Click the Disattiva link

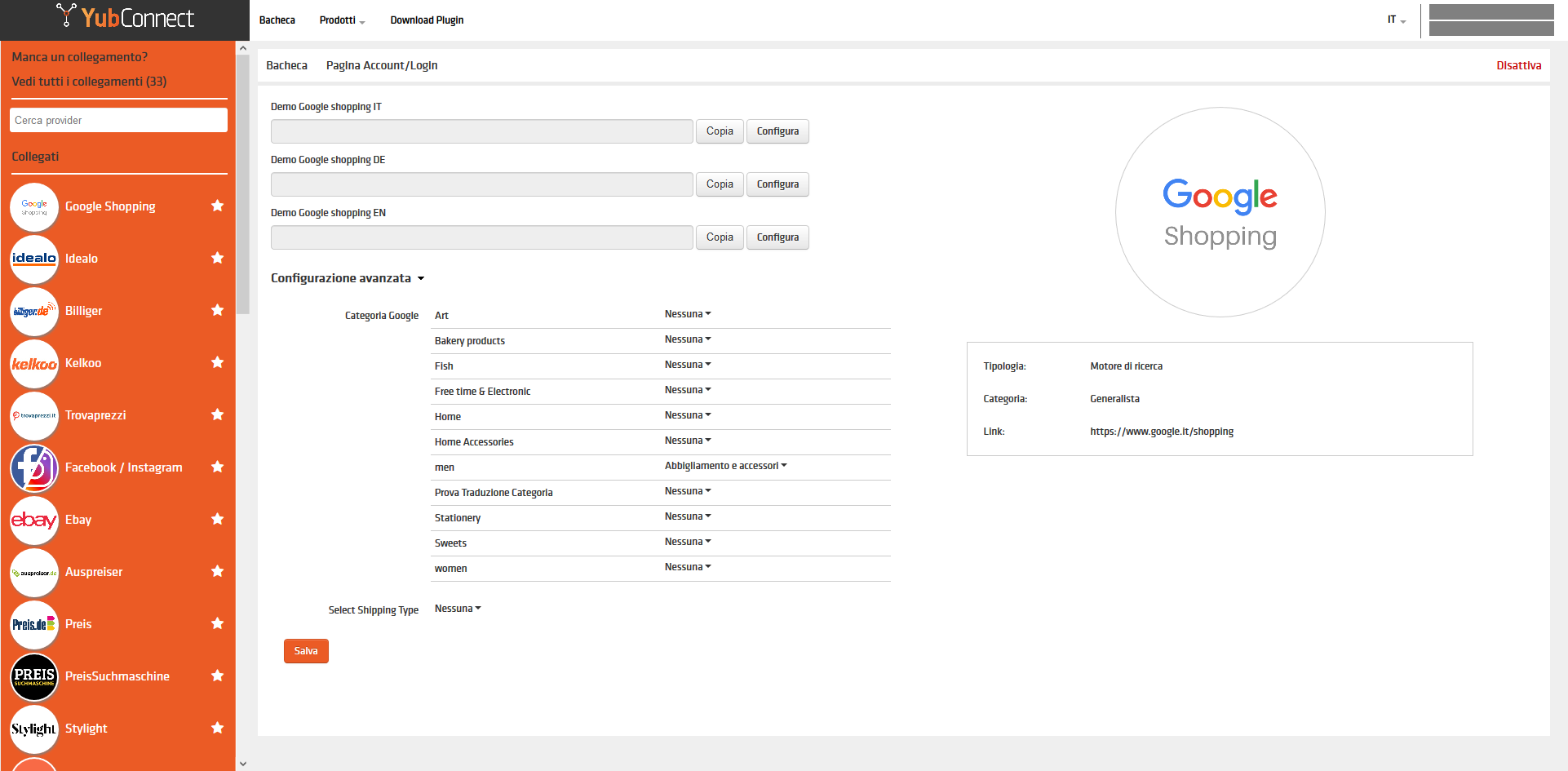point(1519,65)
